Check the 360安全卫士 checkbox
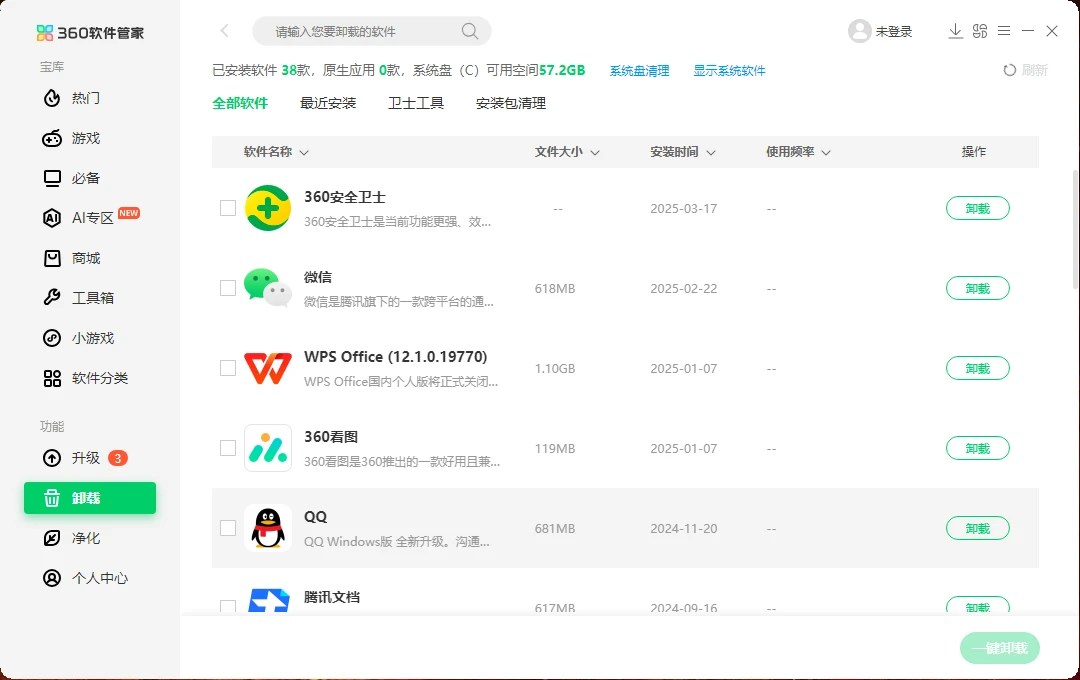This screenshot has width=1080, height=680. [x=228, y=208]
